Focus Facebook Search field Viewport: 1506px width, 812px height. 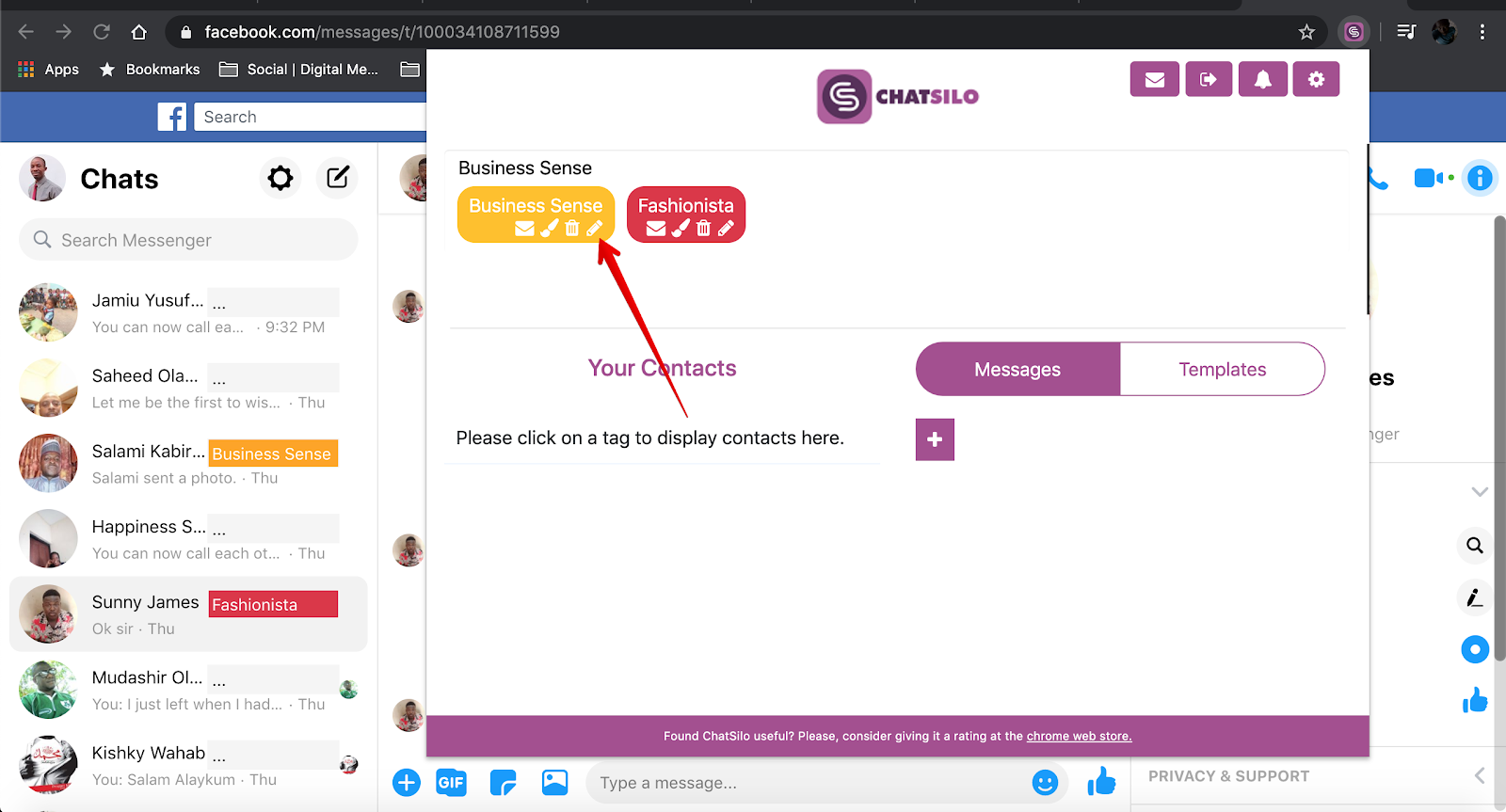click(311, 117)
